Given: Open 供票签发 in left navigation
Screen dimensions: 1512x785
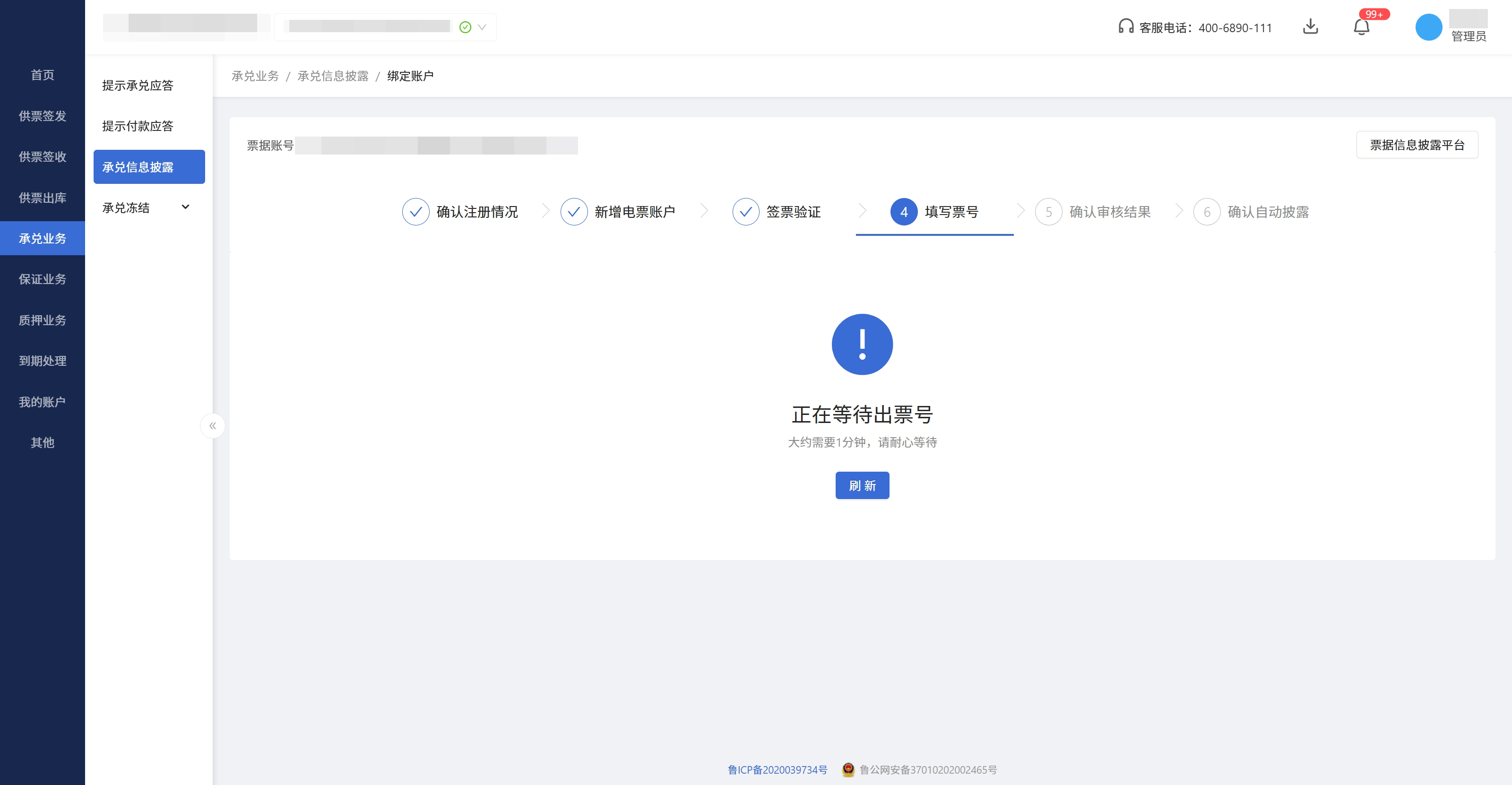Looking at the screenshot, I should pos(42,116).
